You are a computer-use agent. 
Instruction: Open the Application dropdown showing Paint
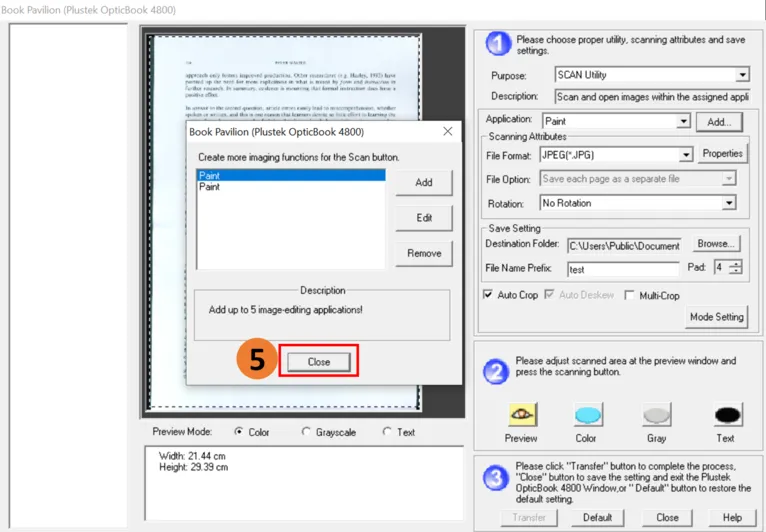pos(683,121)
